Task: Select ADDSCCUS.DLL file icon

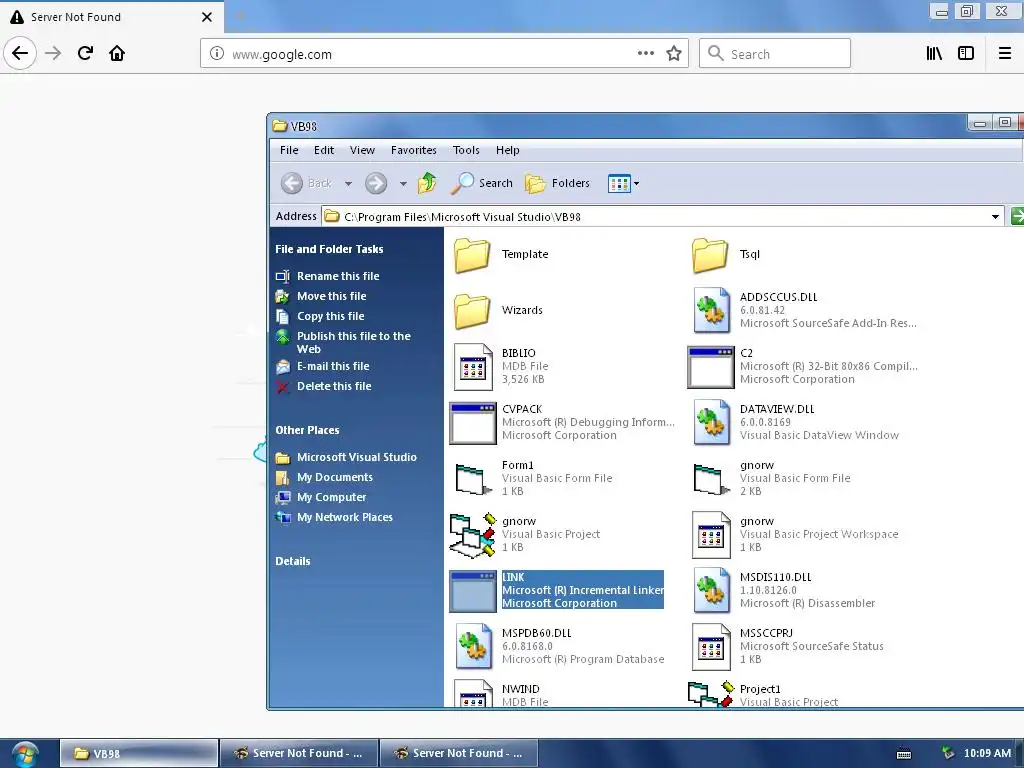Action: pos(711,310)
